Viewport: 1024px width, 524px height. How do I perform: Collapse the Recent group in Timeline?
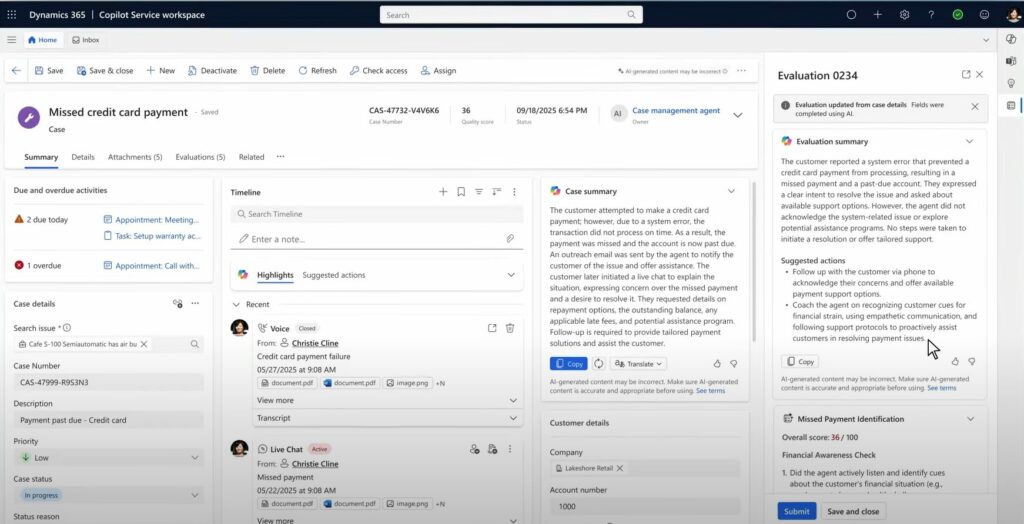(x=237, y=304)
